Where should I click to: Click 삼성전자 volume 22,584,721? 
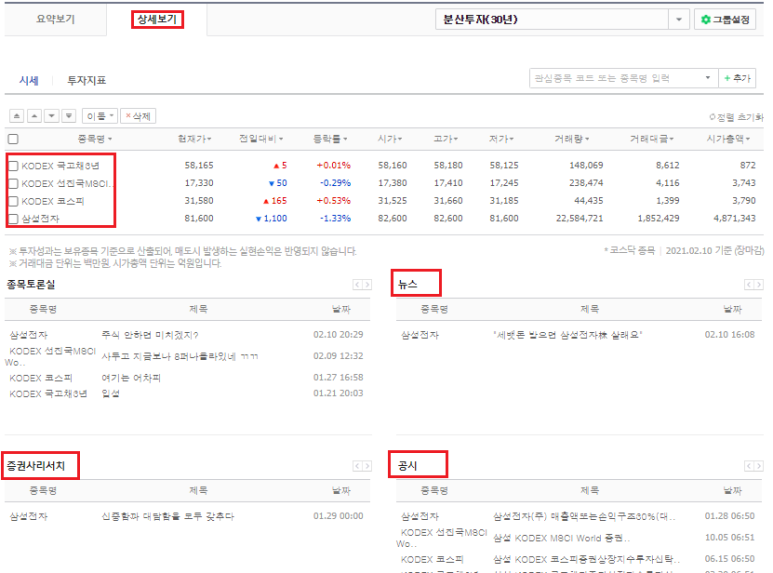(579, 218)
